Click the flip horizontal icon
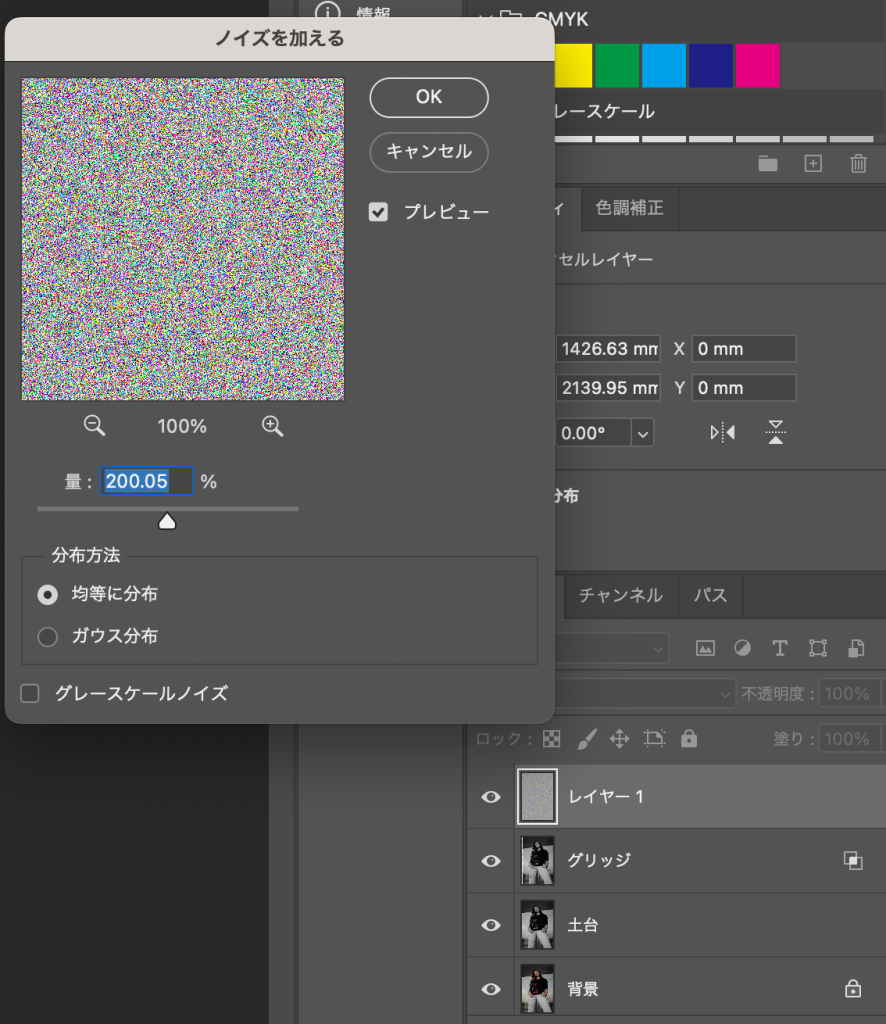Image resolution: width=886 pixels, height=1024 pixels. (722, 433)
